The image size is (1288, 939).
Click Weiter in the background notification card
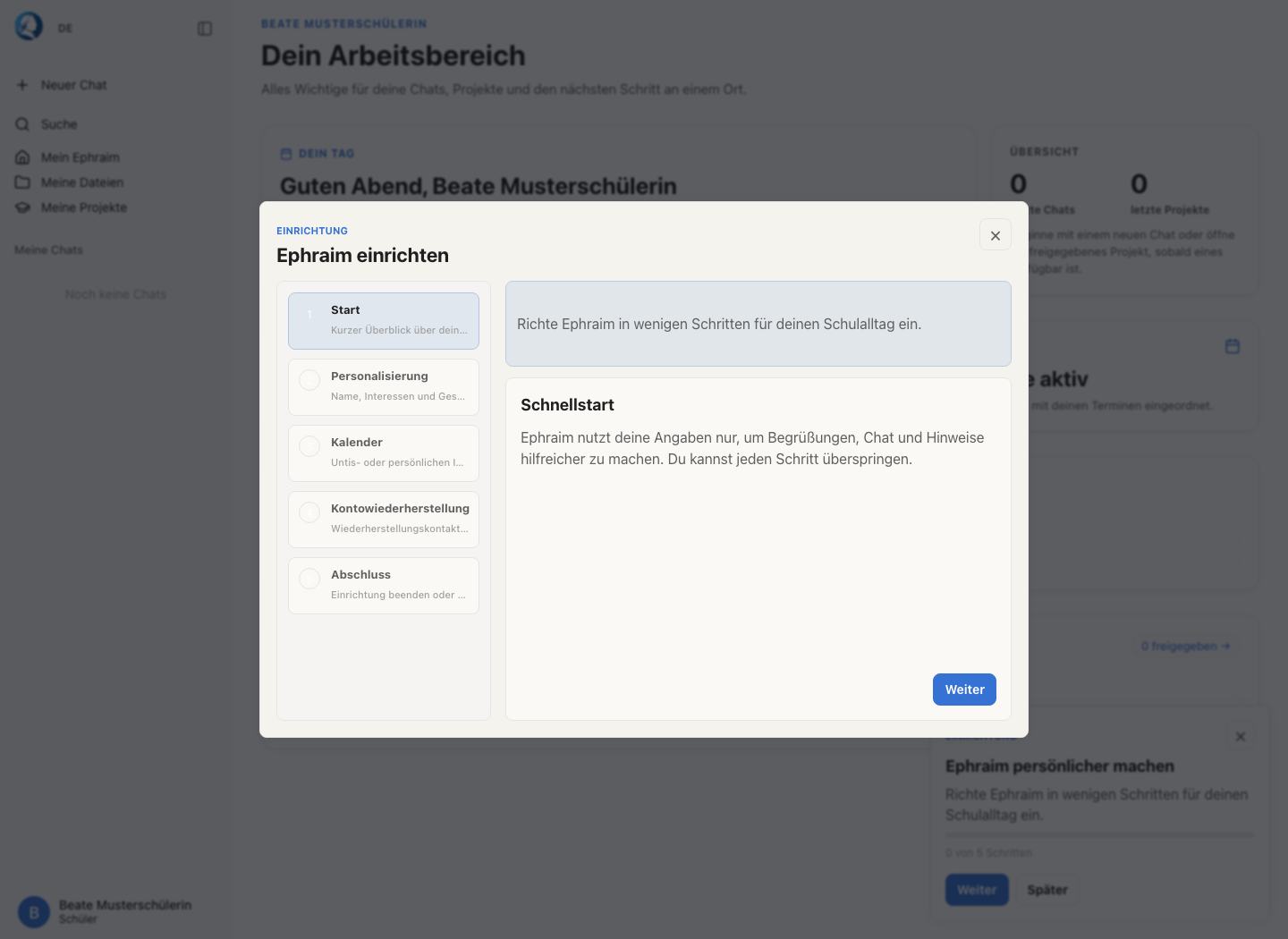[977, 890]
